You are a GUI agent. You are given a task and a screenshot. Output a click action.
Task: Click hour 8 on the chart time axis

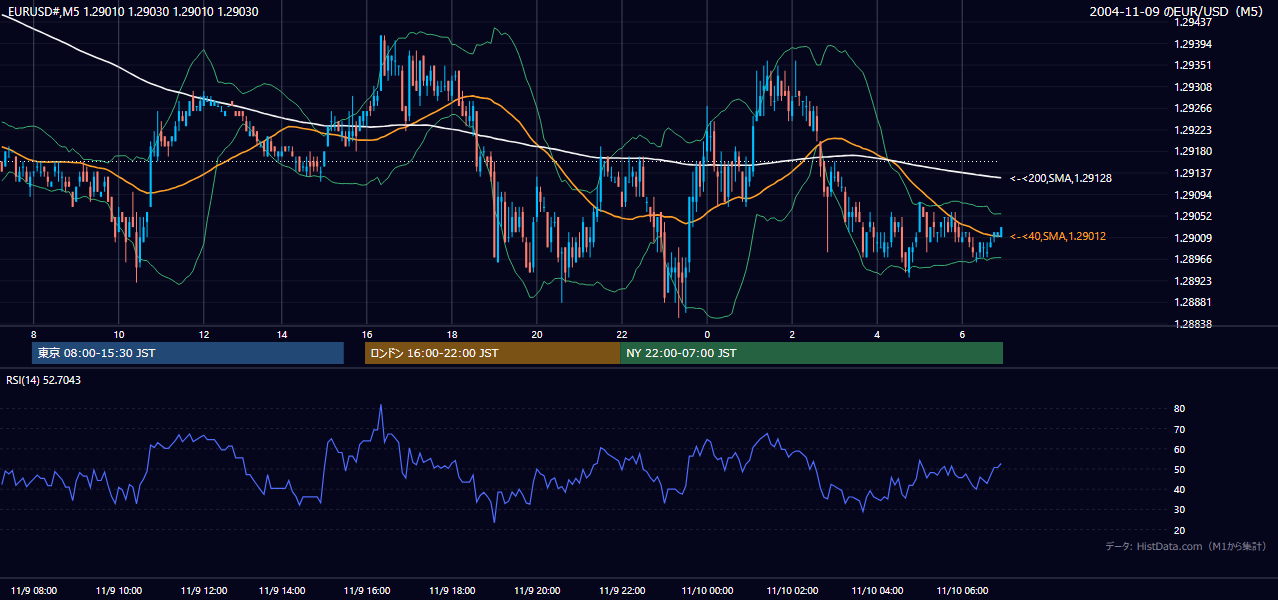click(34, 334)
